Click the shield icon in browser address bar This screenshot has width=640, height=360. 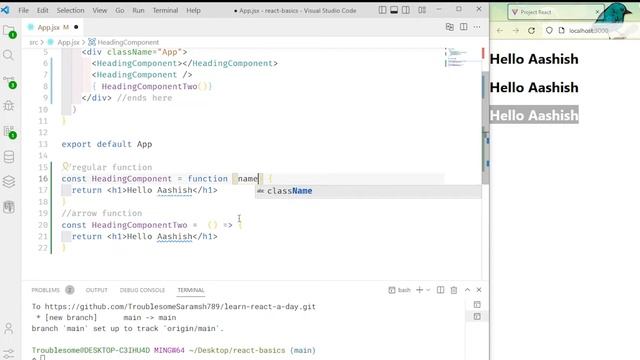[549, 31]
